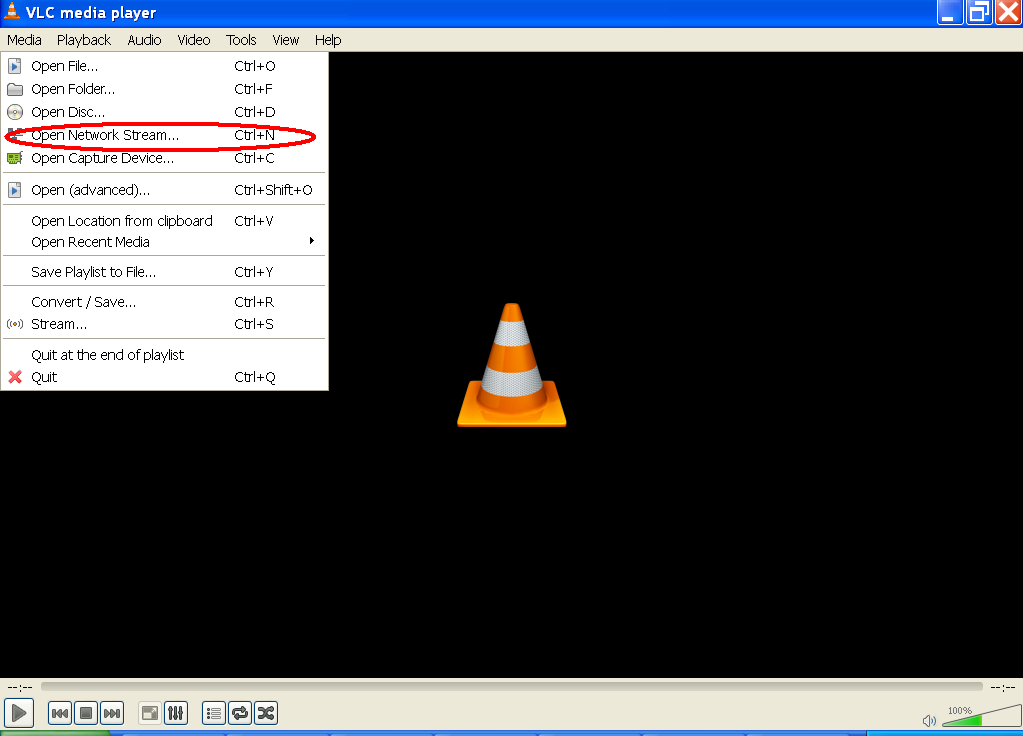The width and height of the screenshot is (1023, 736).
Task: Choose Save Playlist to File...
Action: pos(164,272)
